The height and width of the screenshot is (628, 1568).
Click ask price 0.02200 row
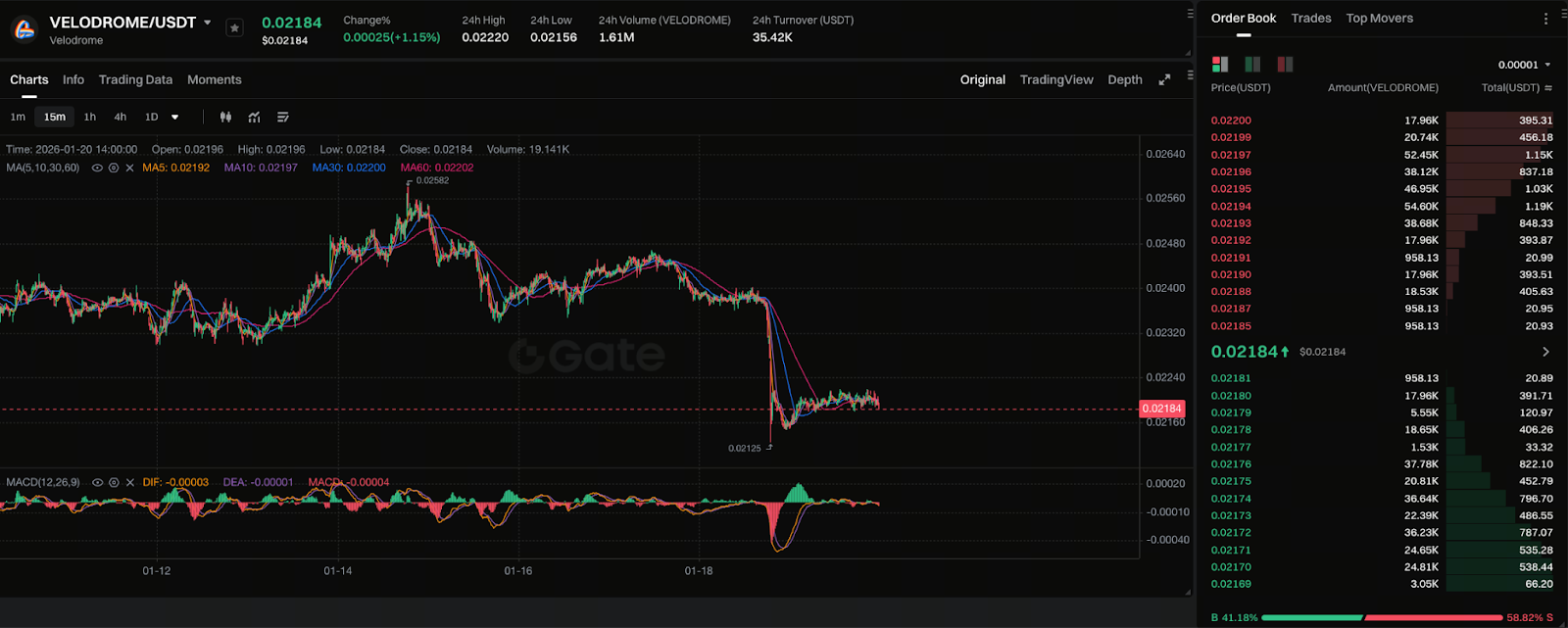click(x=1382, y=121)
